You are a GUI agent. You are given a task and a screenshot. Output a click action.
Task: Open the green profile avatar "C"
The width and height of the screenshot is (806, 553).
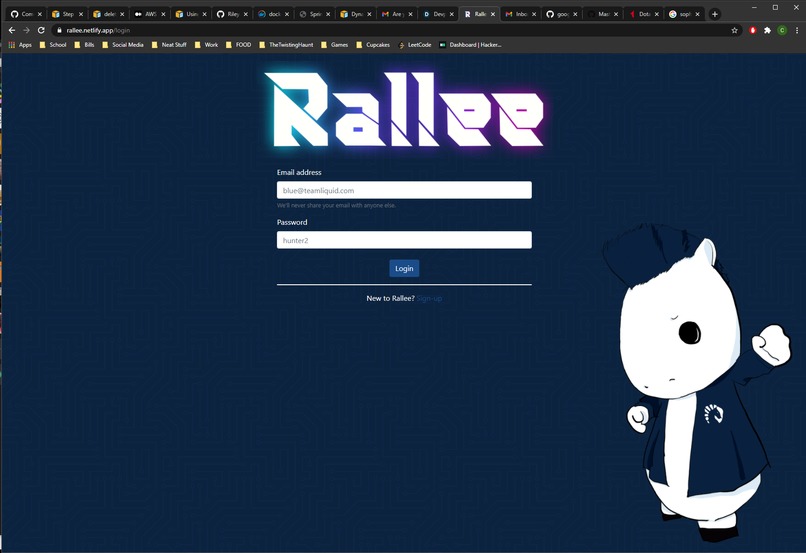(x=782, y=30)
